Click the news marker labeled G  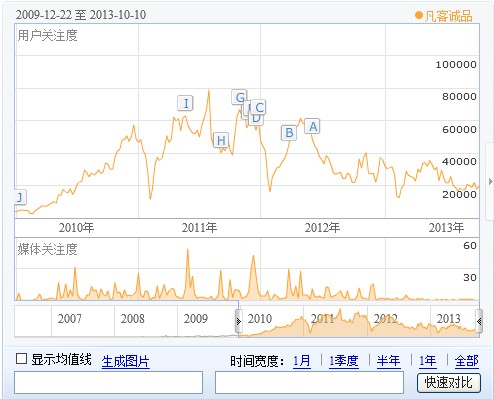[239, 97]
